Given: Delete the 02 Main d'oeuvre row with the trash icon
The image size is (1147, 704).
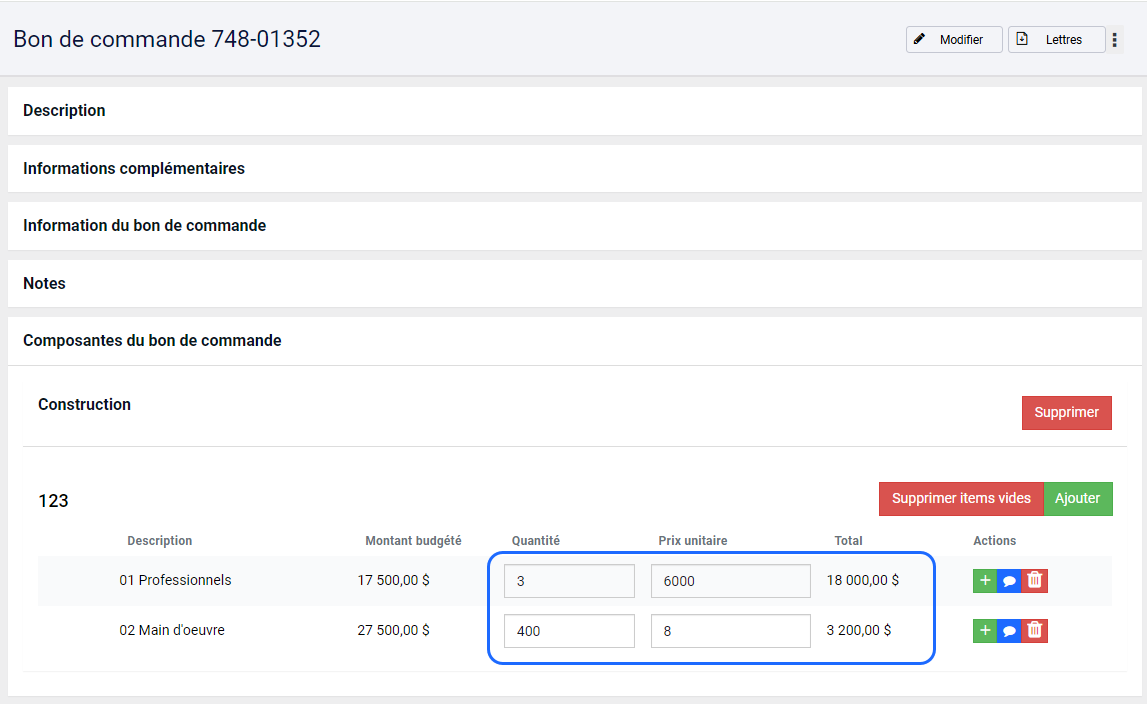Looking at the screenshot, I should (x=1034, y=631).
